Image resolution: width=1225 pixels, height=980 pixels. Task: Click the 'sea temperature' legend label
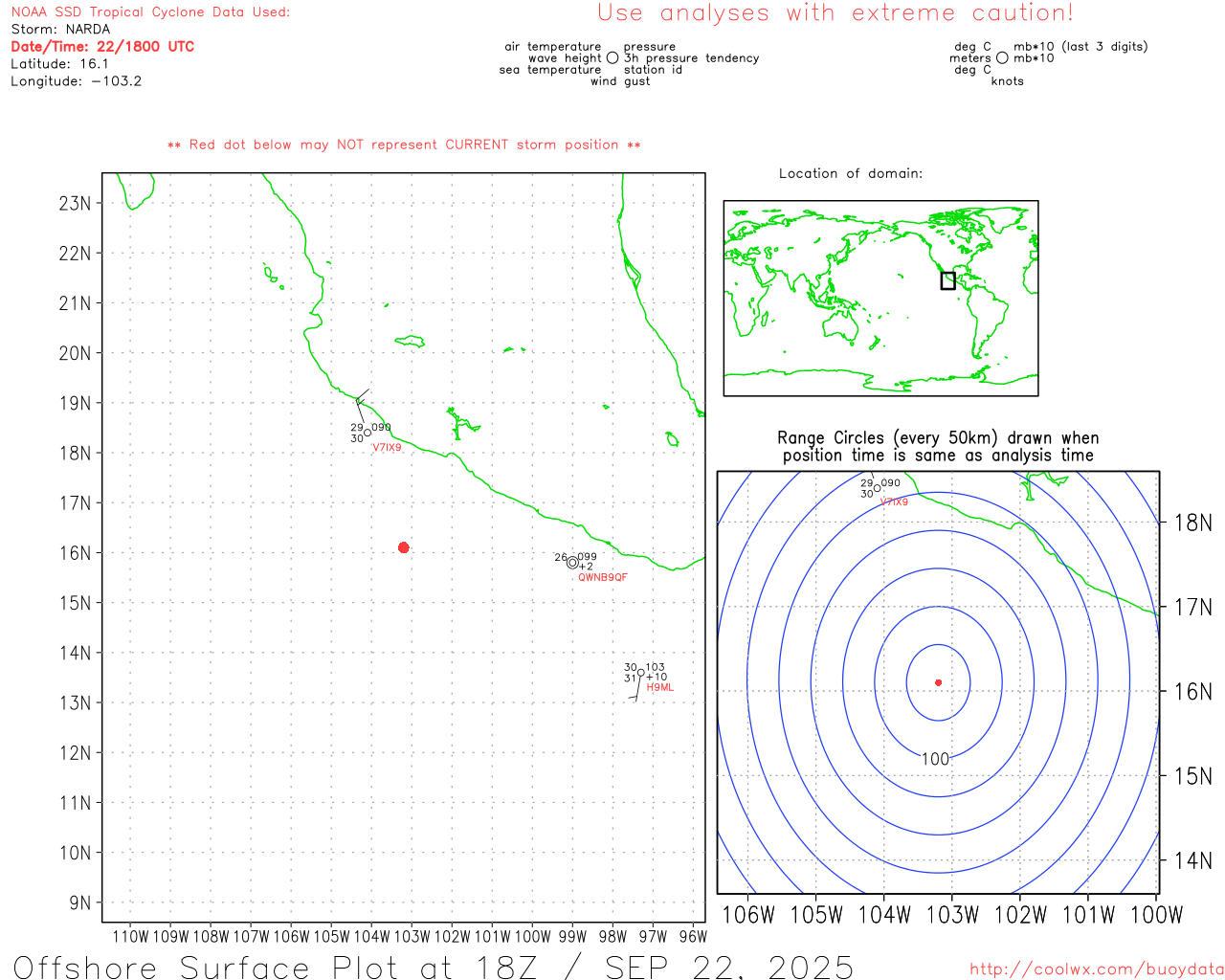(550, 70)
